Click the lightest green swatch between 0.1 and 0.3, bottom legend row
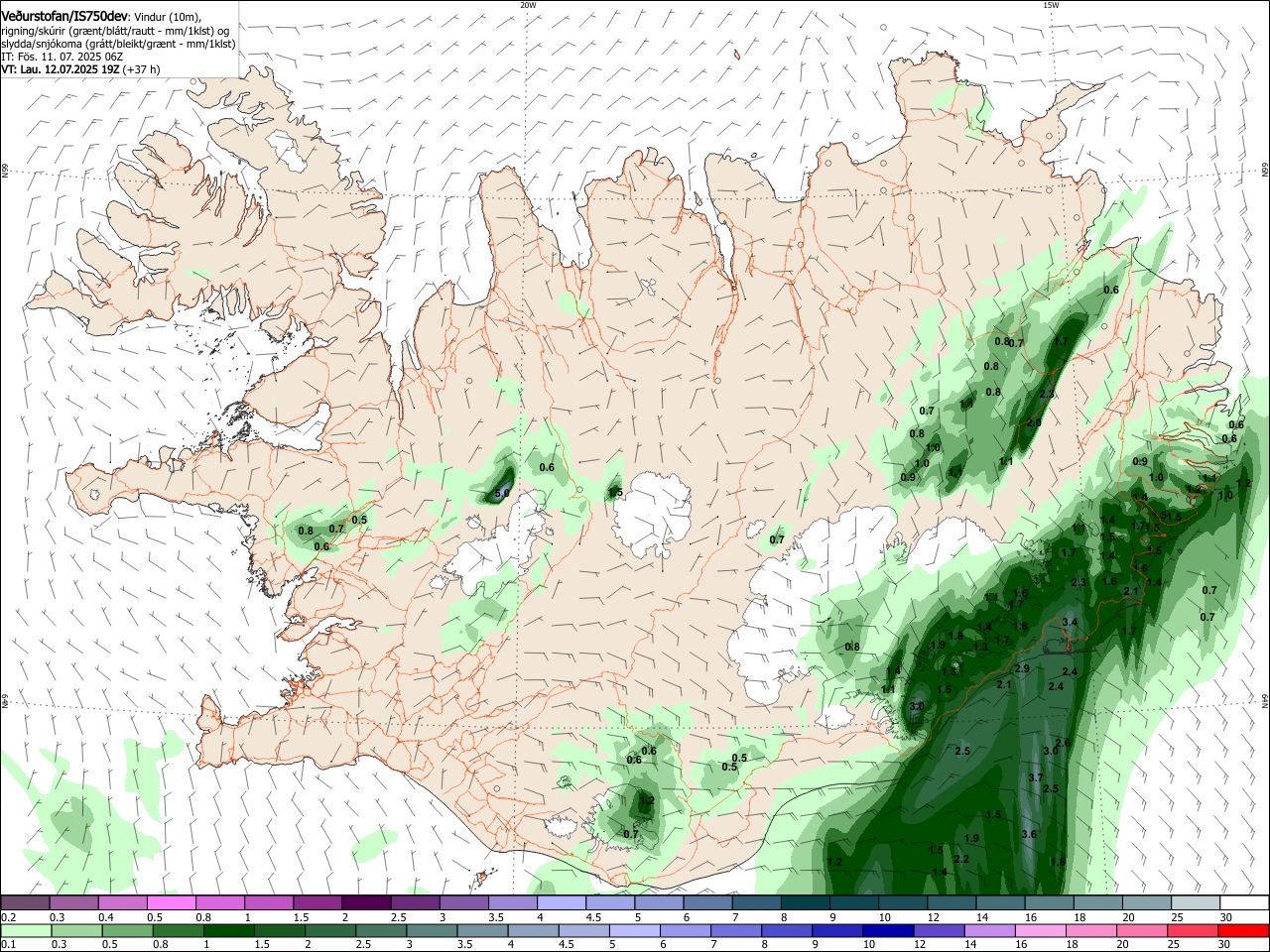The width and height of the screenshot is (1270, 952). 26,930
